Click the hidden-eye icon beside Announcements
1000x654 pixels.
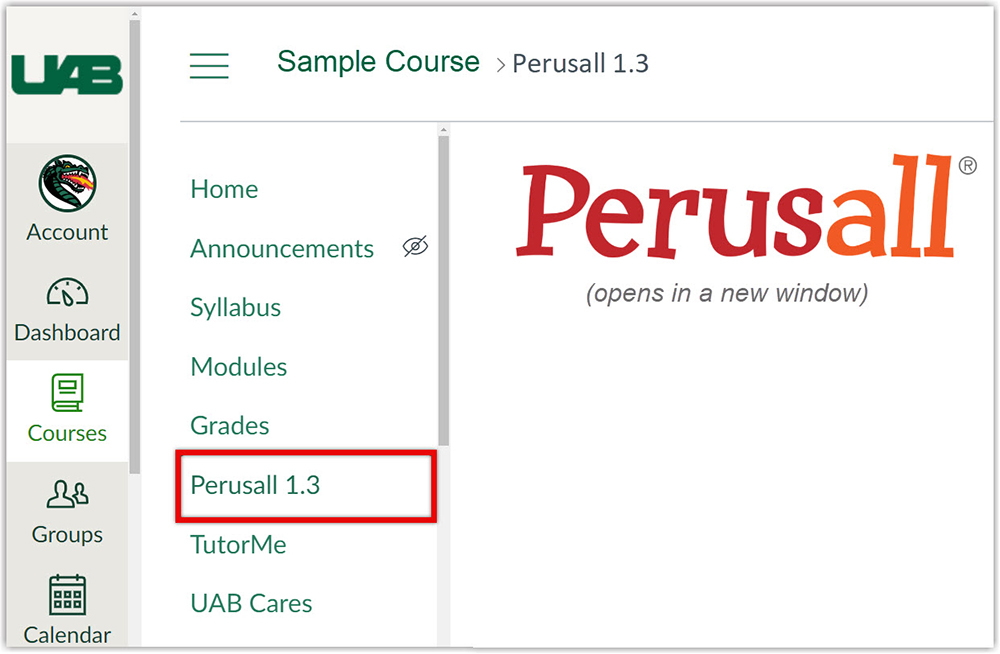click(x=415, y=247)
